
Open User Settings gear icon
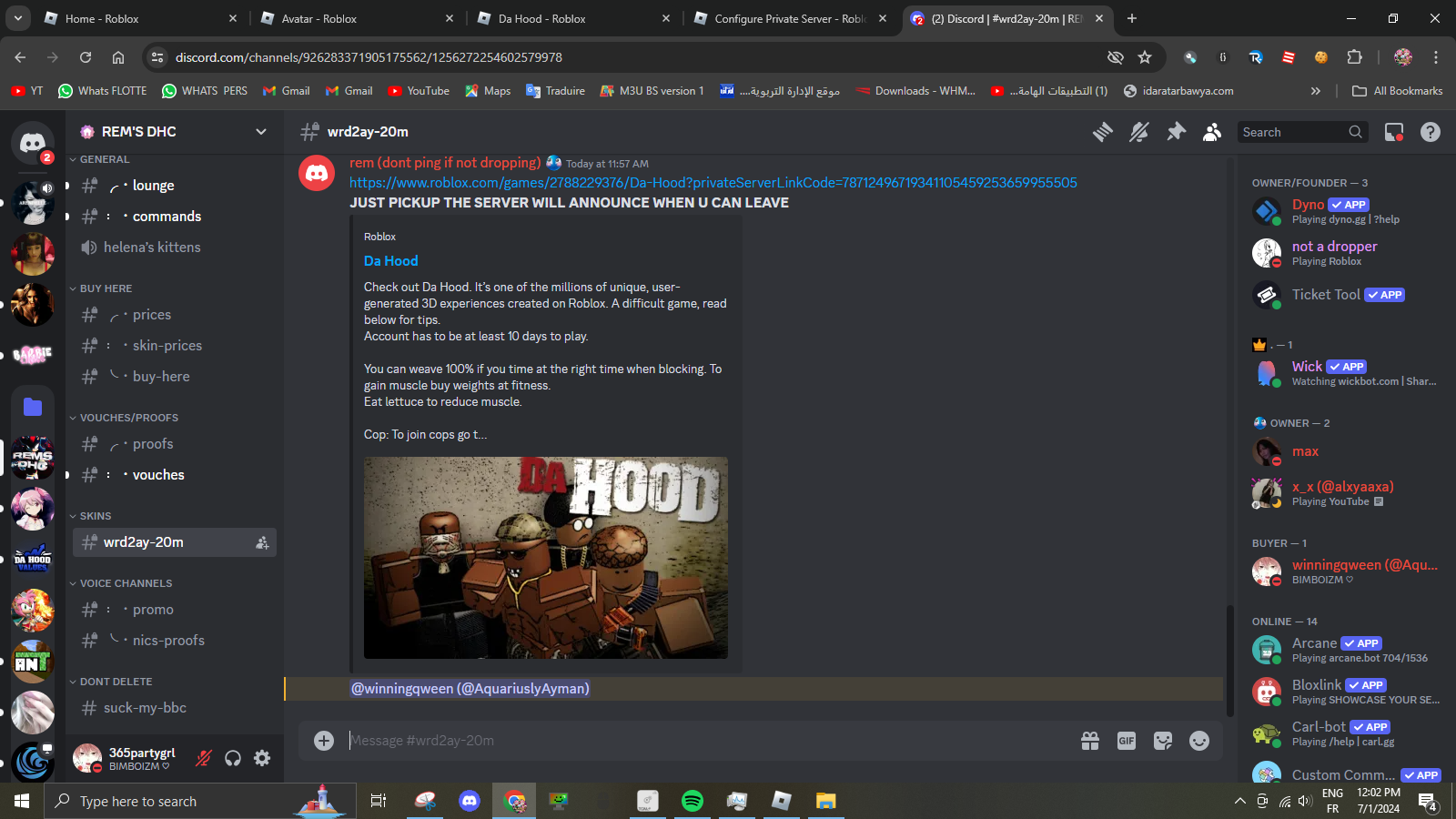coord(262,758)
